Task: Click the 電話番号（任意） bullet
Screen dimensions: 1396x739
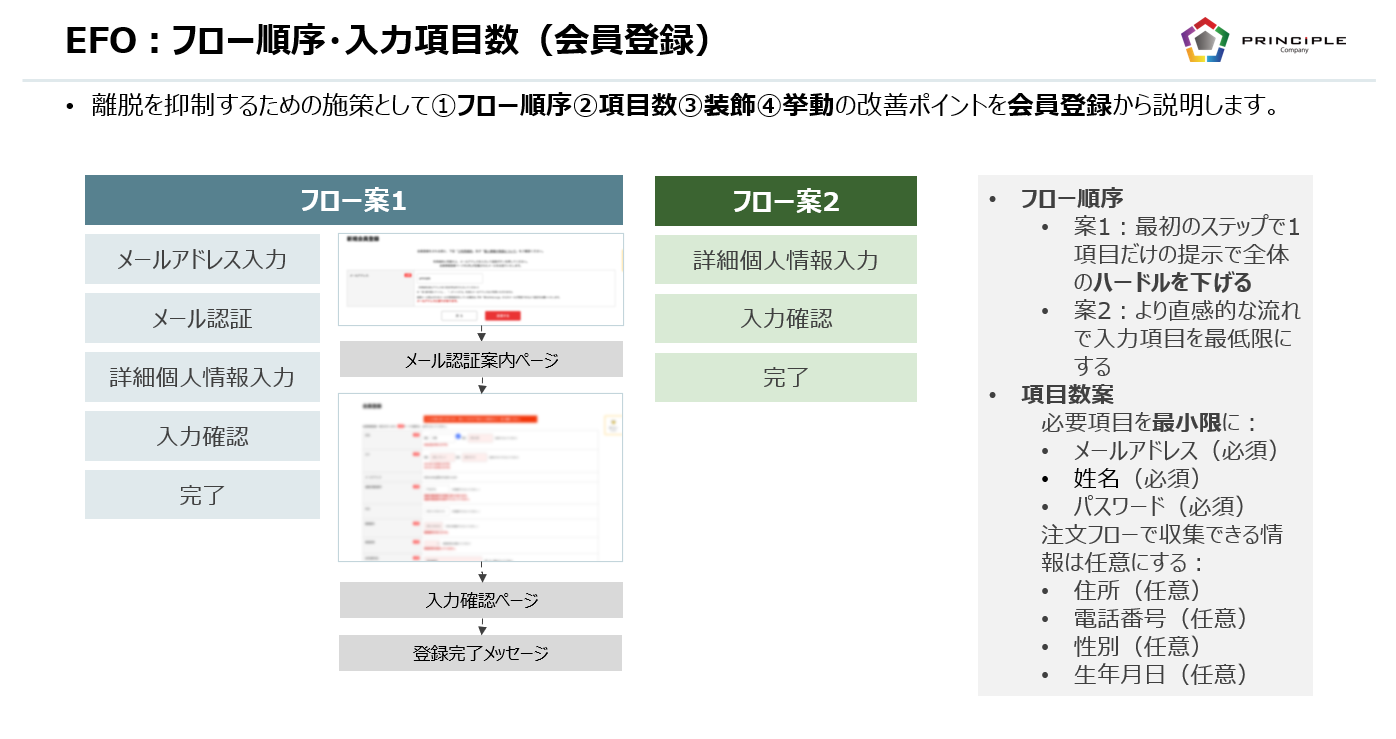Action: (x=1161, y=618)
